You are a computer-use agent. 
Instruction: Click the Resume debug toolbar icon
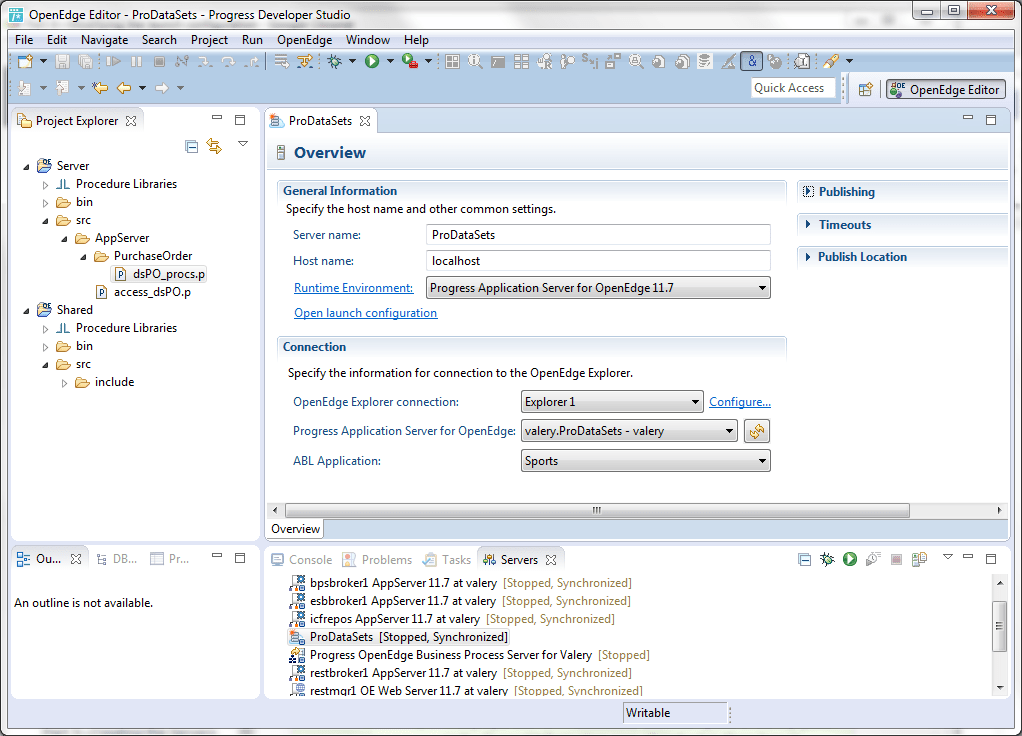point(113,61)
